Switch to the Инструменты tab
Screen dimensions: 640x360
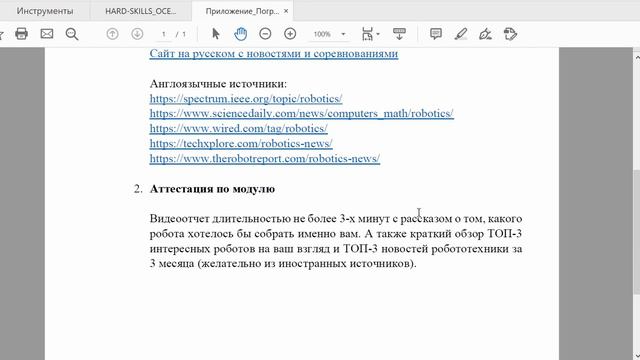tap(45, 11)
